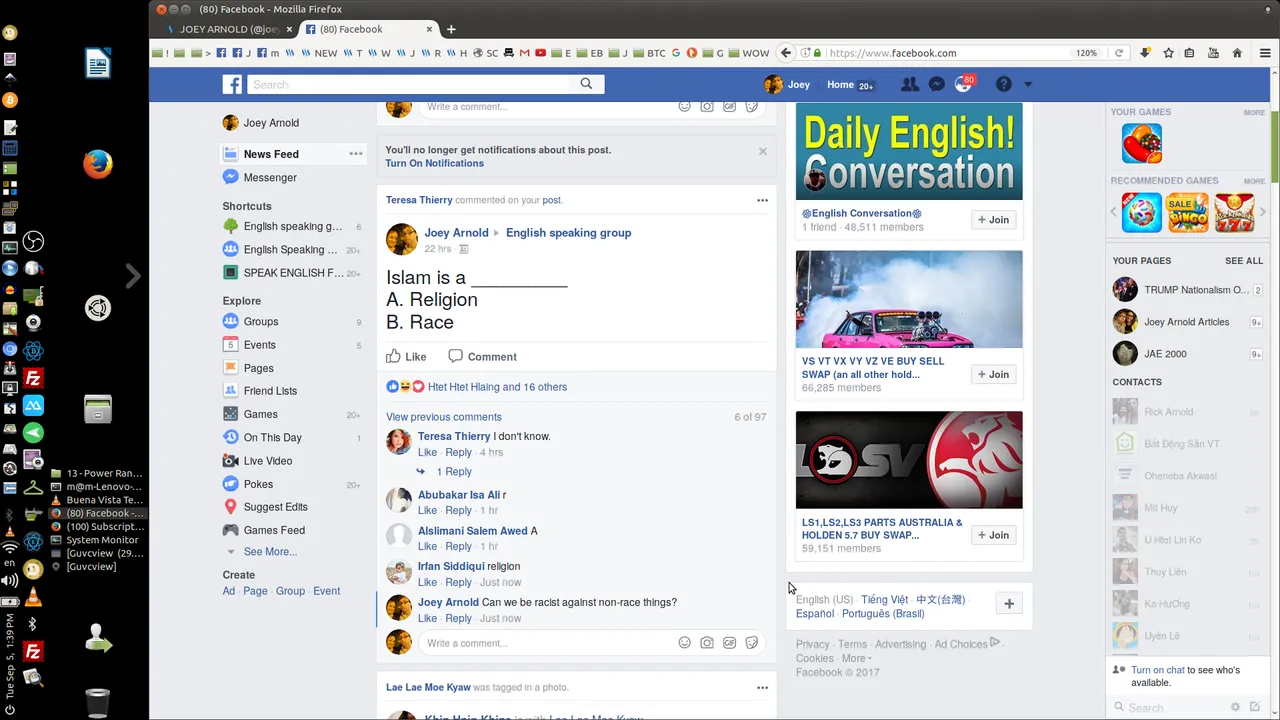The width and height of the screenshot is (1280, 720).
Task: Go to Firefox home page icon
Action: [1237, 53]
